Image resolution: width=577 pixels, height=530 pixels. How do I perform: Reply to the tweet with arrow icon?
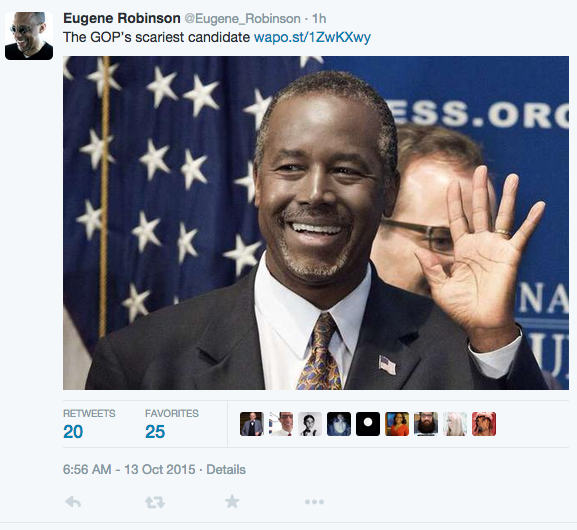click(73, 502)
